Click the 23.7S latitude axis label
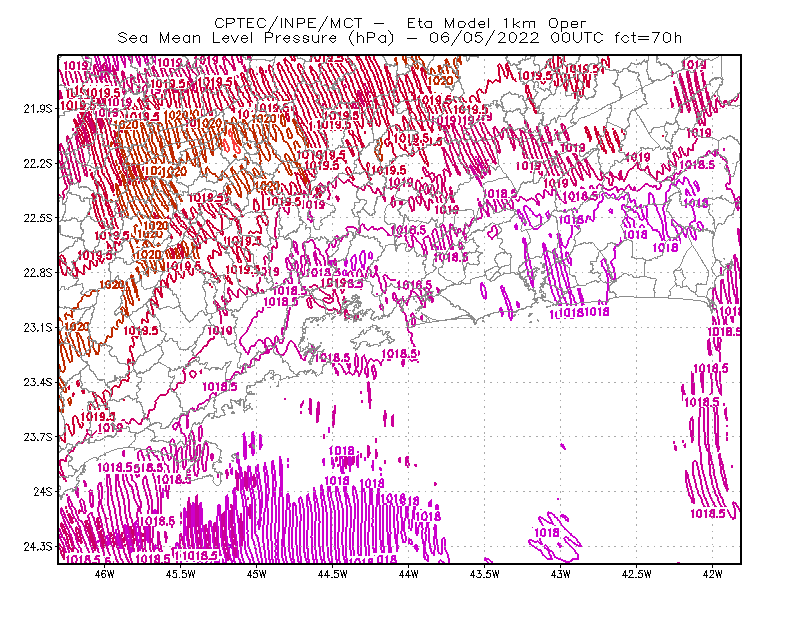Image resolution: width=800 pixels, height=618 pixels. (38, 437)
